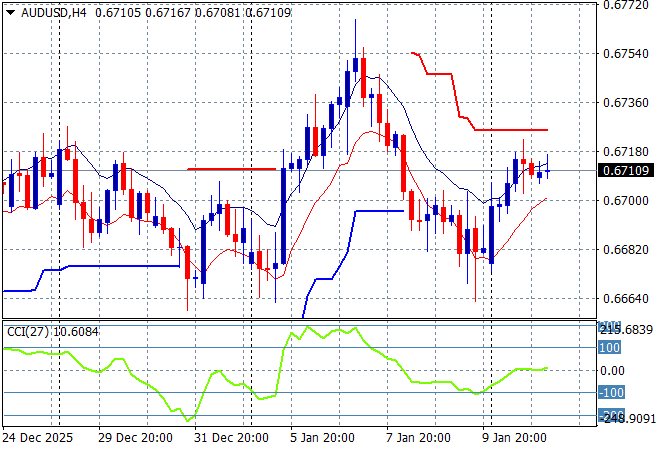Image resolution: width=660 pixels, height=450 pixels.
Task: Click the 0.67000 price axis label
Action: 627,200
